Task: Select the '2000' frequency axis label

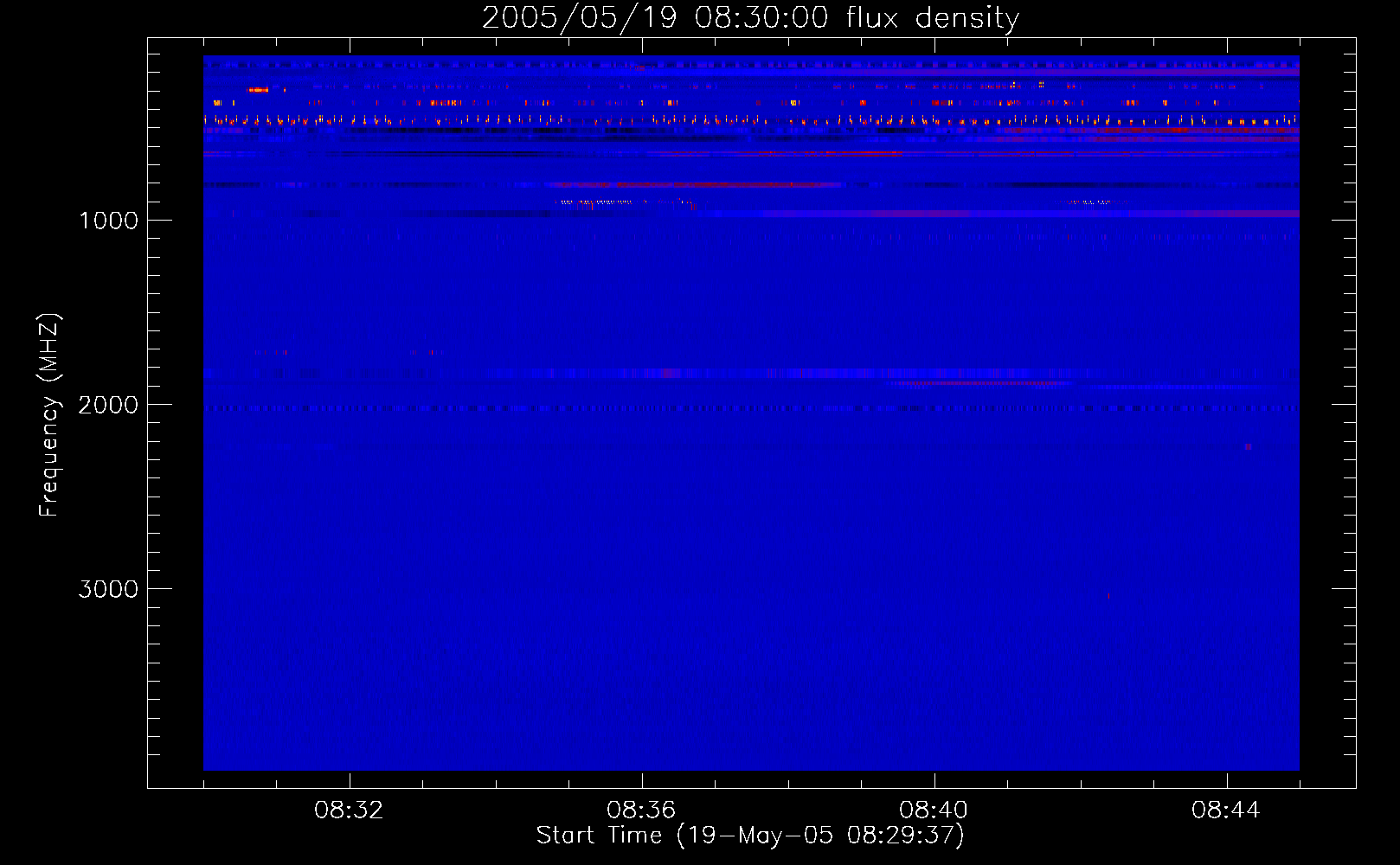Action: [108, 405]
